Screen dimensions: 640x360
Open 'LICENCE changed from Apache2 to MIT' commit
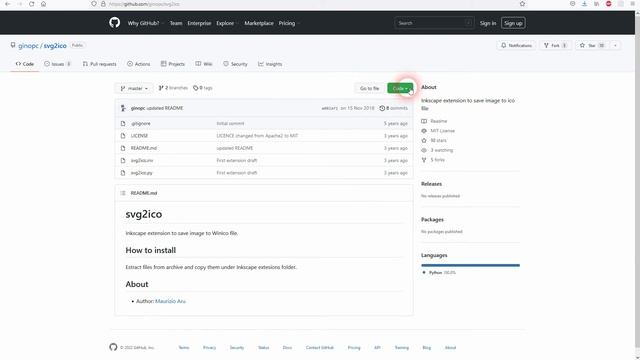(x=257, y=136)
